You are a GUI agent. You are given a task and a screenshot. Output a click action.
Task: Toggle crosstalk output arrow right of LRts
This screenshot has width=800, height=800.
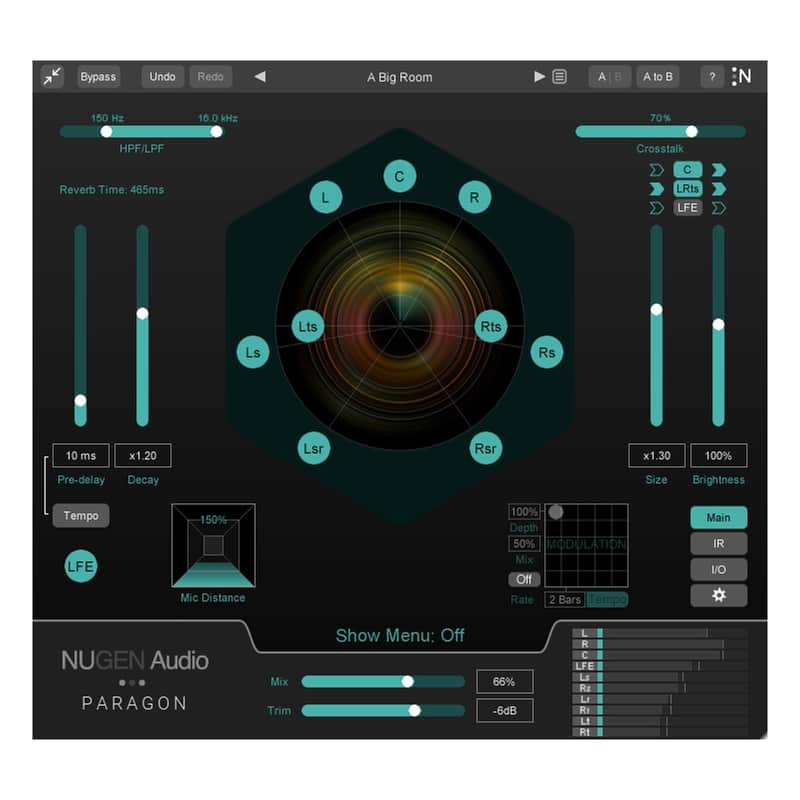click(719, 189)
